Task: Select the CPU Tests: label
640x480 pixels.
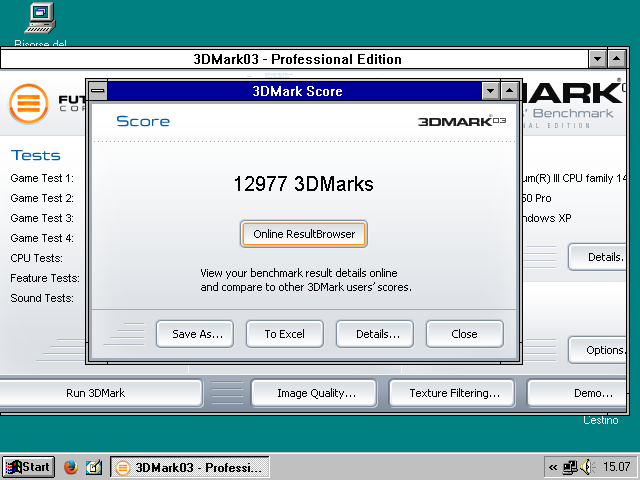Action: point(36,258)
